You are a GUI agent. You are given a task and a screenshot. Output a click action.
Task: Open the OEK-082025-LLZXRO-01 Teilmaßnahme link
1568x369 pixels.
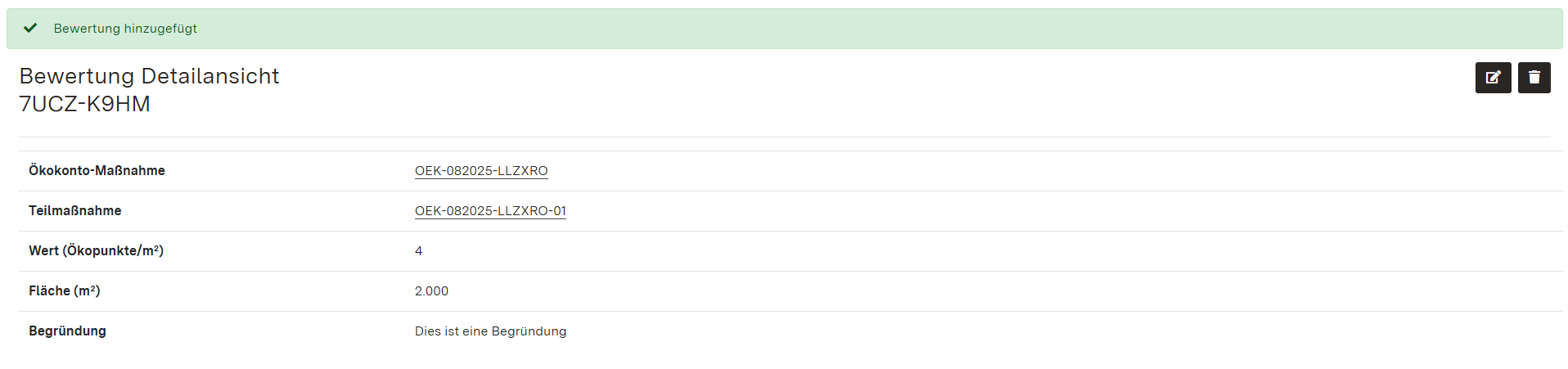[x=490, y=211]
